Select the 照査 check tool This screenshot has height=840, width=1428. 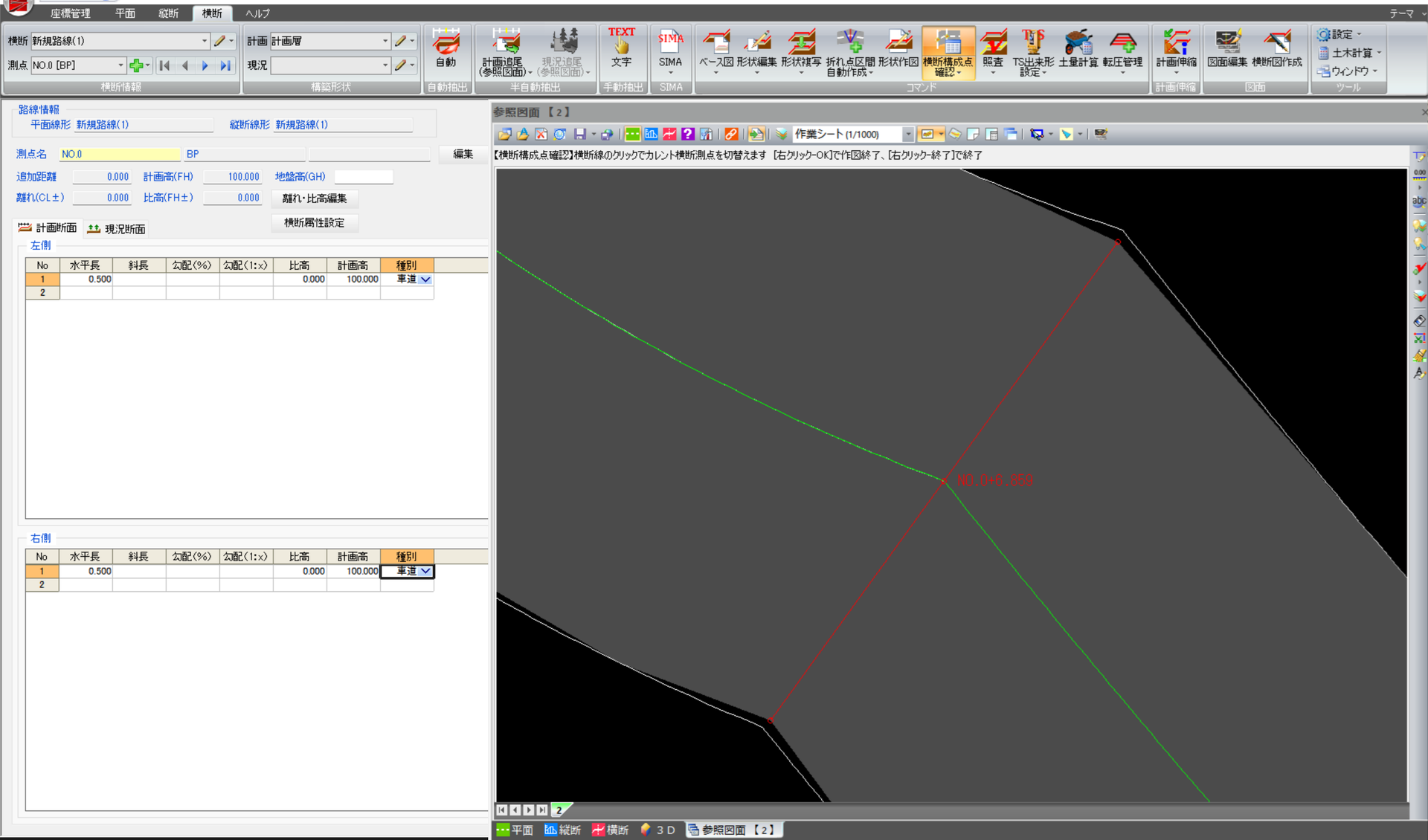click(x=993, y=49)
